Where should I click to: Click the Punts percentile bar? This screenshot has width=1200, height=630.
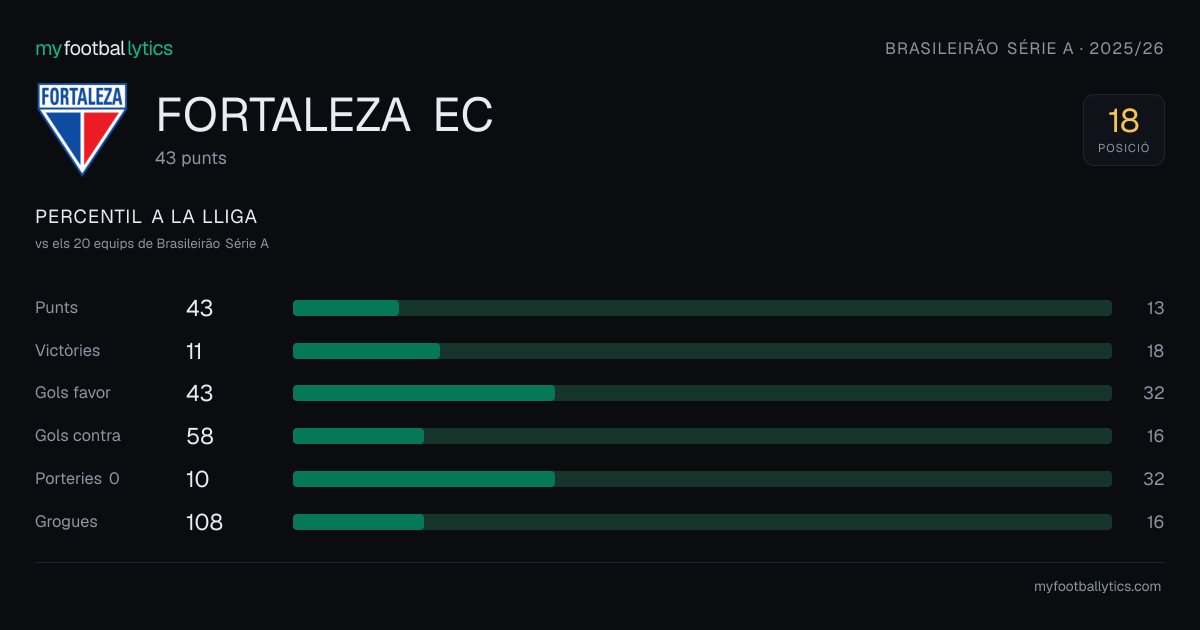(702, 308)
